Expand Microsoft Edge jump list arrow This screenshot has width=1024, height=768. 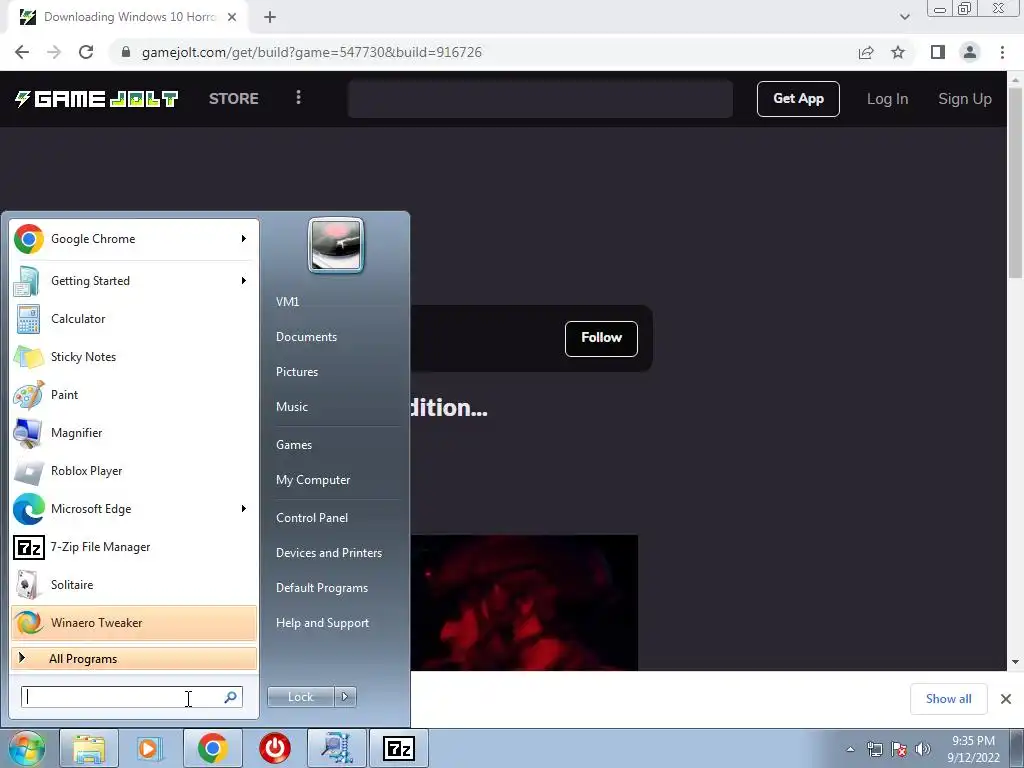pyautogui.click(x=244, y=509)
